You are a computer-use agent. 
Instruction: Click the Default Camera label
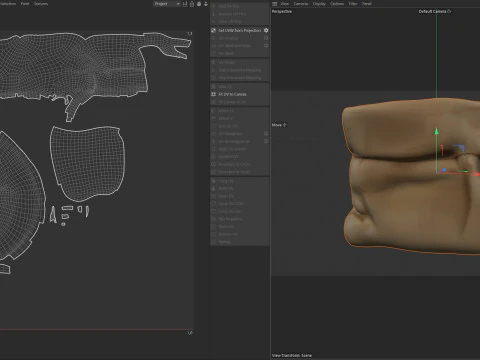(435, 11)
